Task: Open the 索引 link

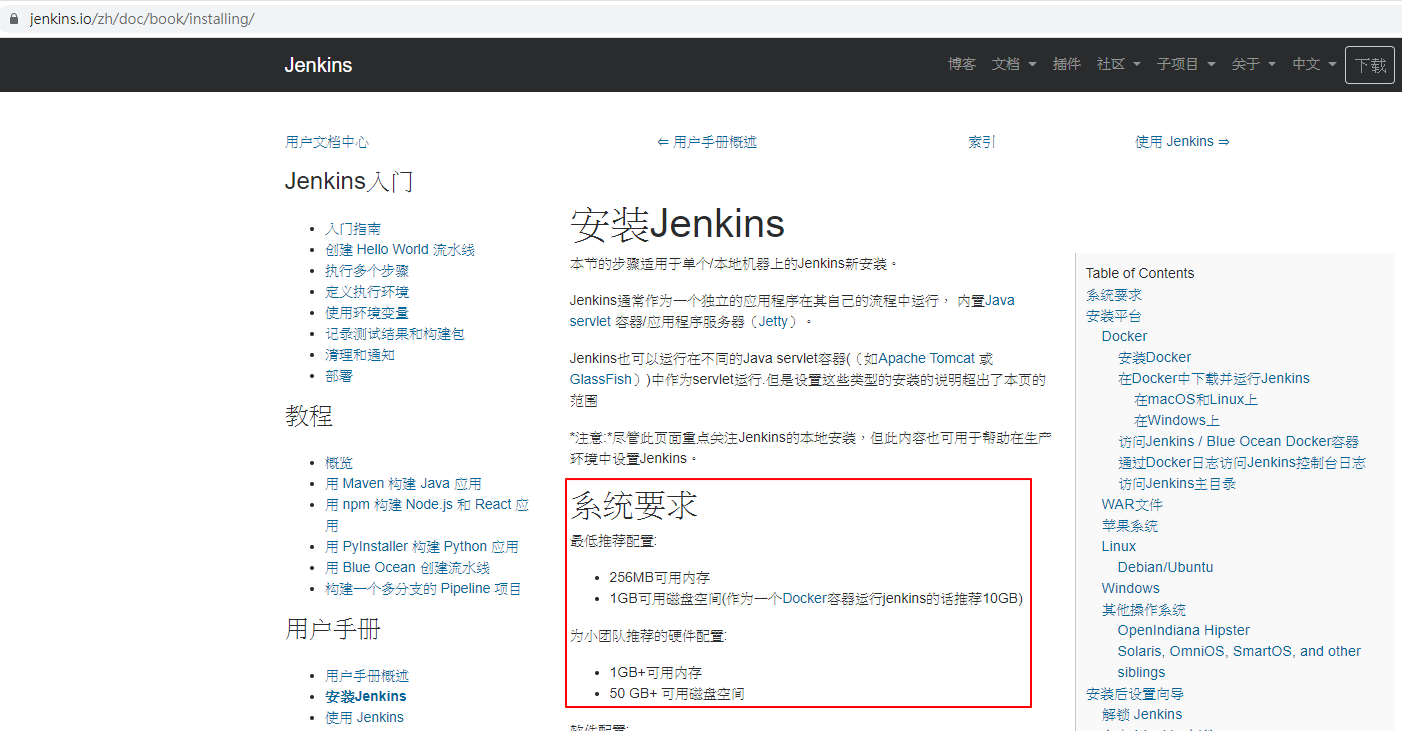Action: [982, 142]
